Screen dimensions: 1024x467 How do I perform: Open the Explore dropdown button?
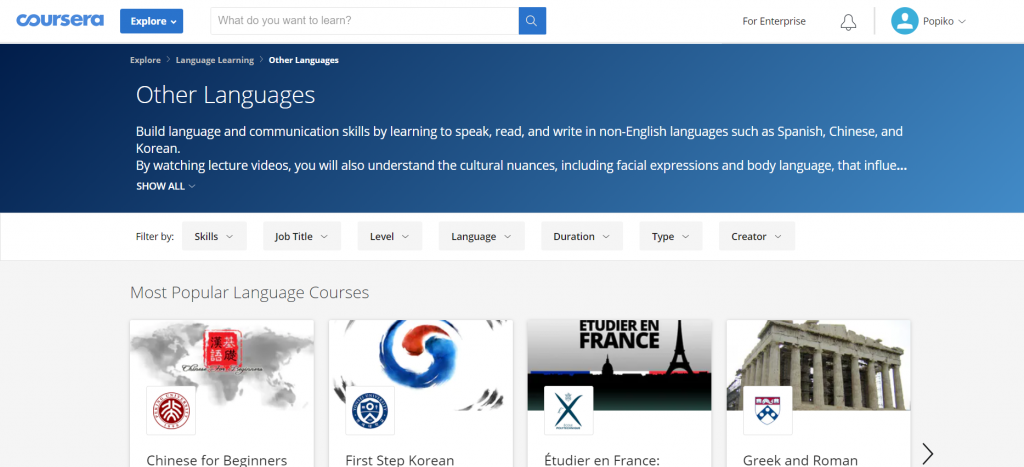click(x=152, y=21)
